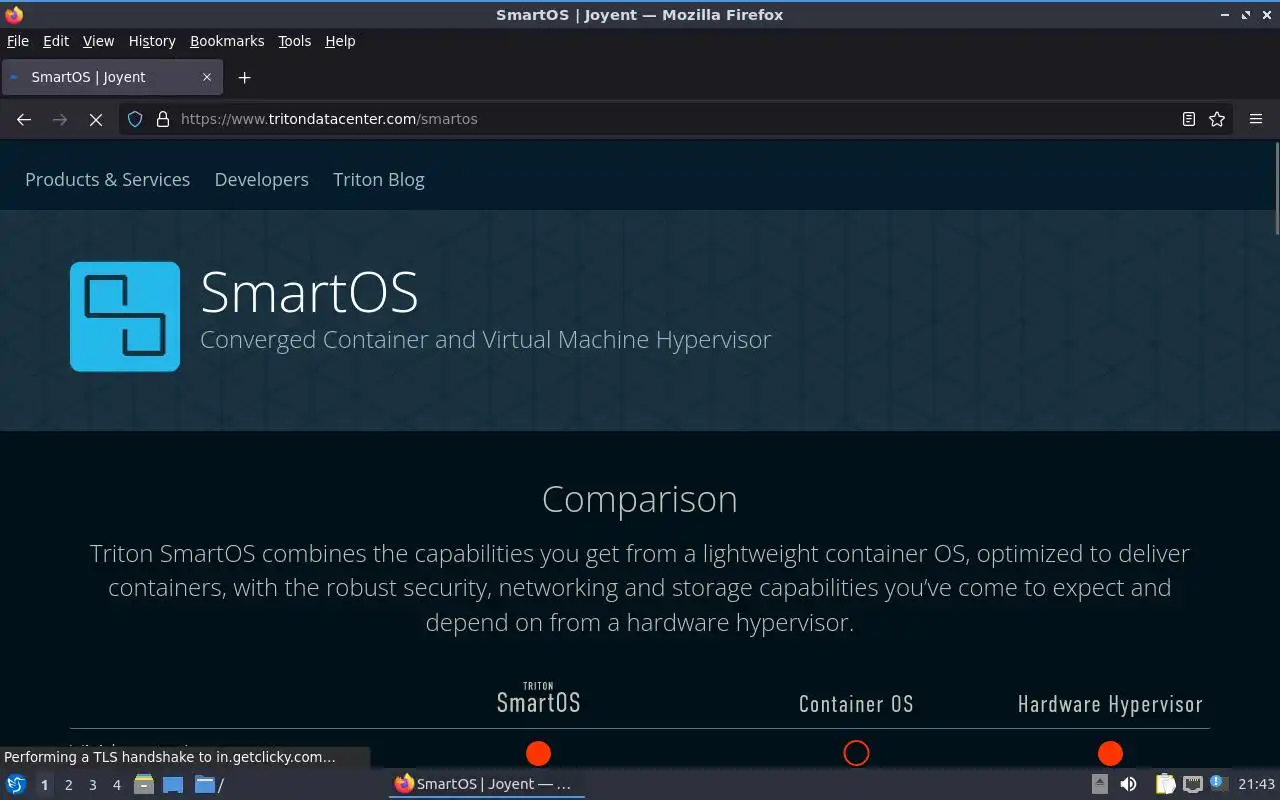Open tracking protection shield info
Viewport: 1280px width, 800px height.
point(135,119)
